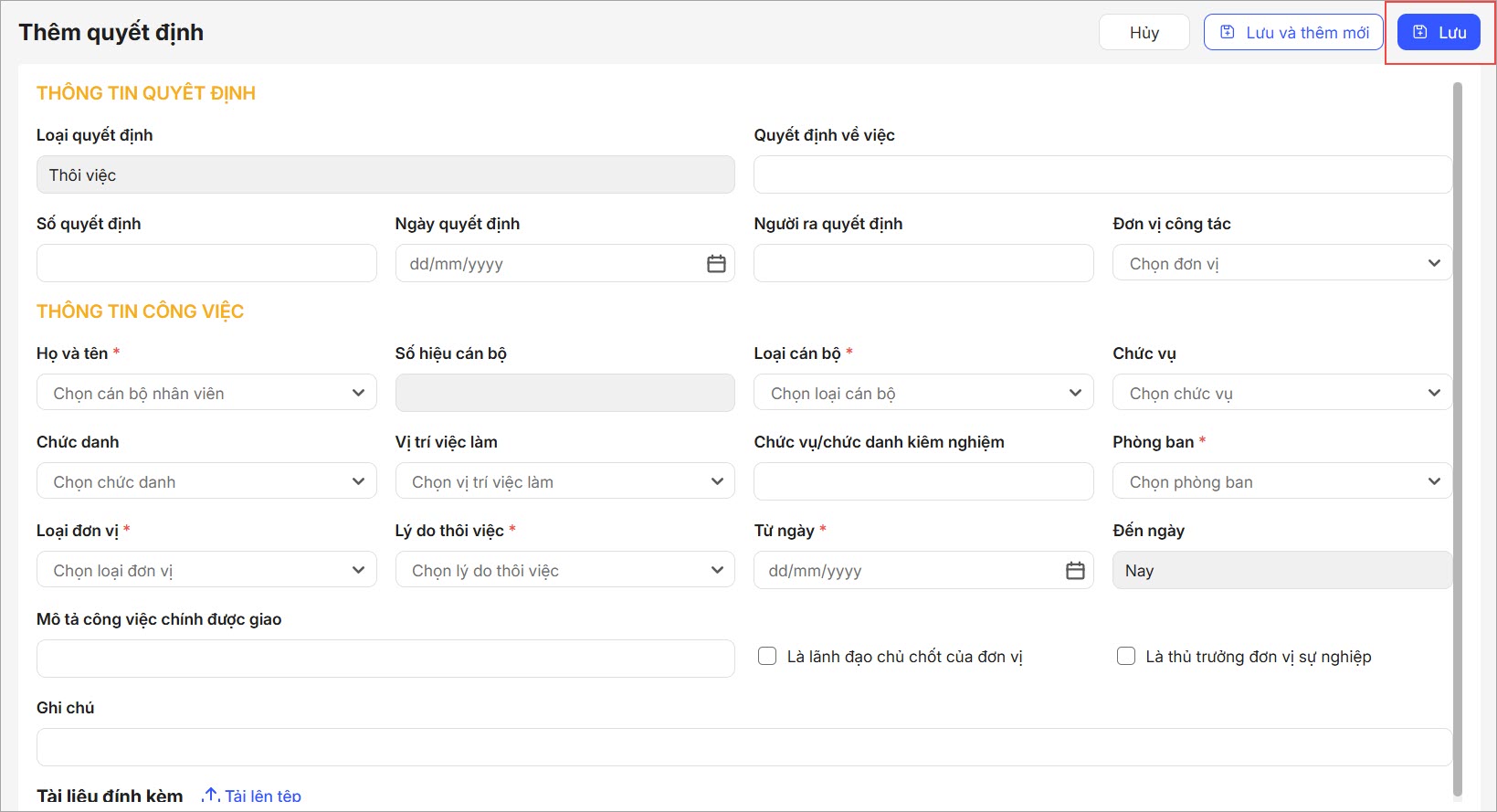Click the 'Ngày quyết định' date field
Image resolution: width=1497 pixels, height=812 pixels.
point(564,263)
